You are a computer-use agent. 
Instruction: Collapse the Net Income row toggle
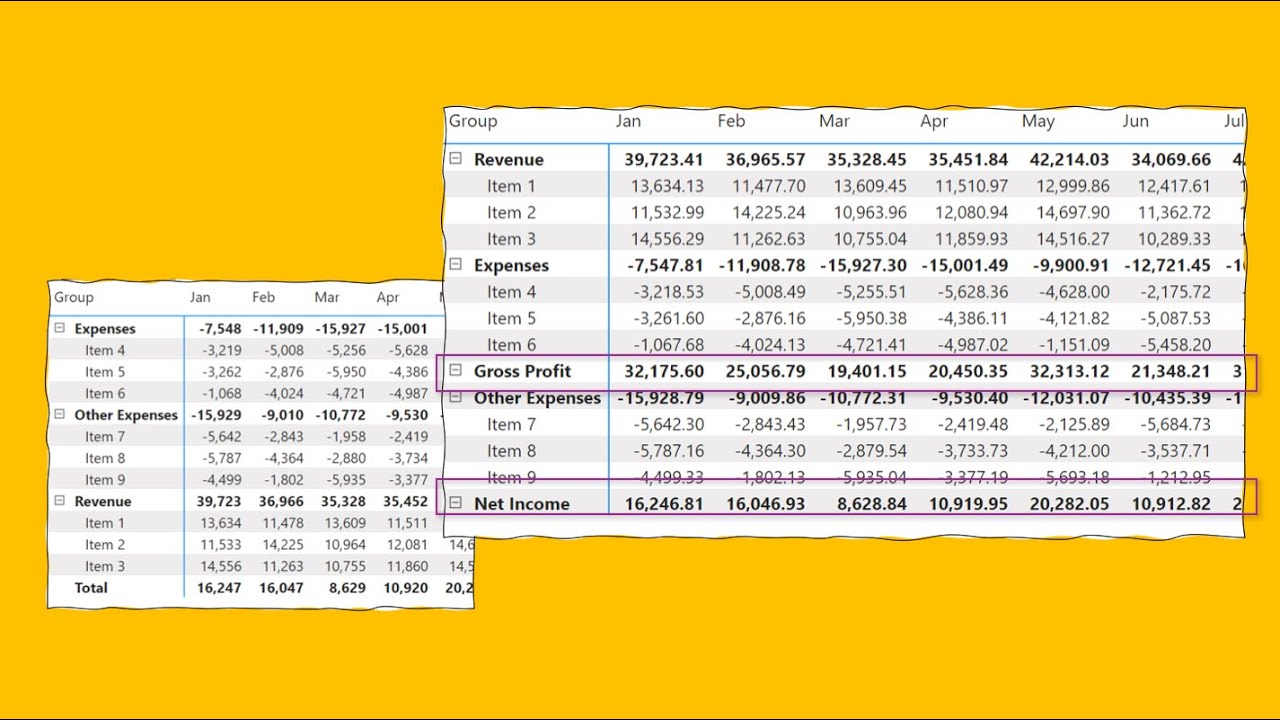tap(456, 503)
